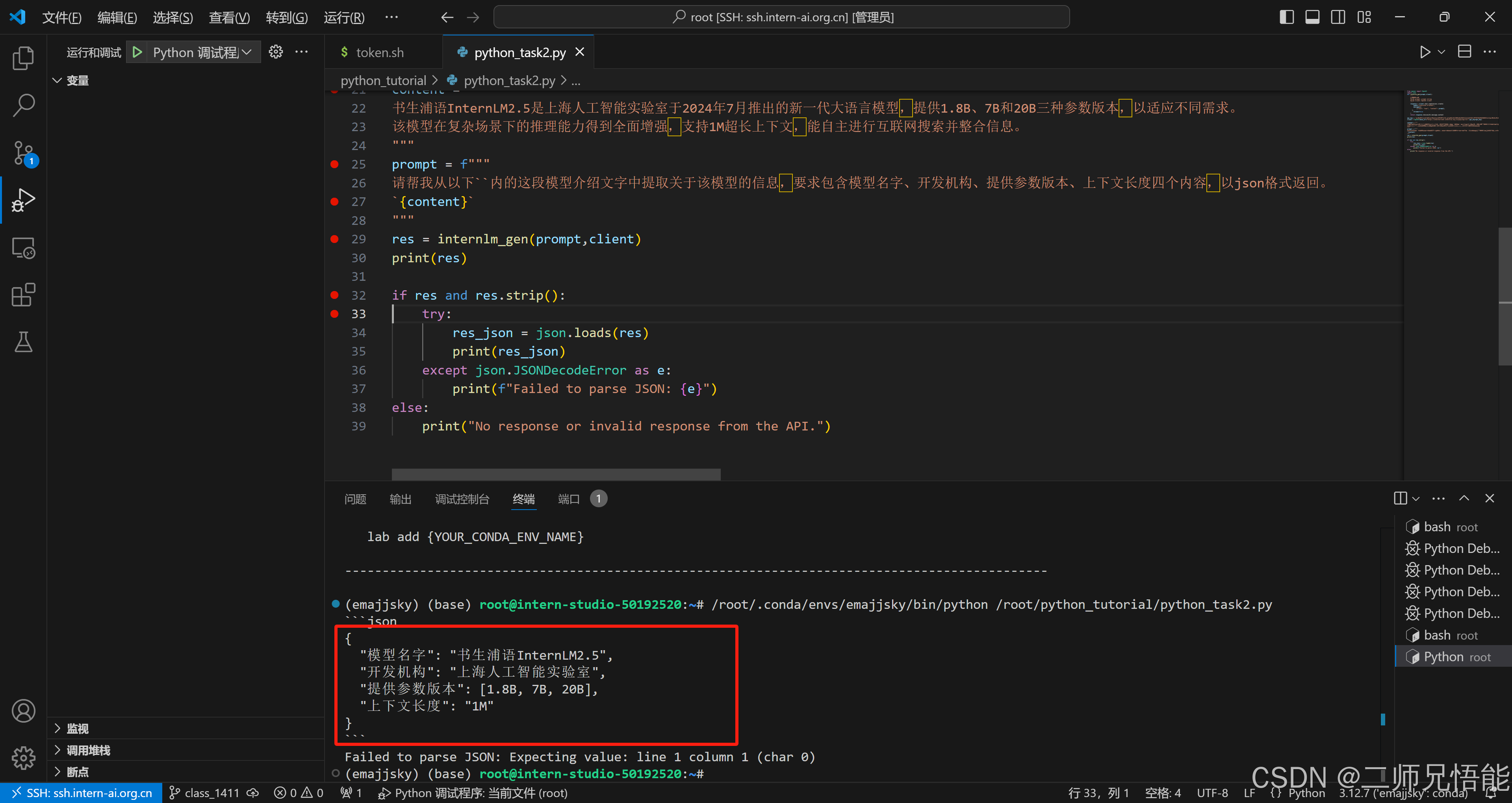Toggle the secondary sidebar visibility
Image resolution: width=1512 pixels, height=803 pixels.
tap(1338, 17)
